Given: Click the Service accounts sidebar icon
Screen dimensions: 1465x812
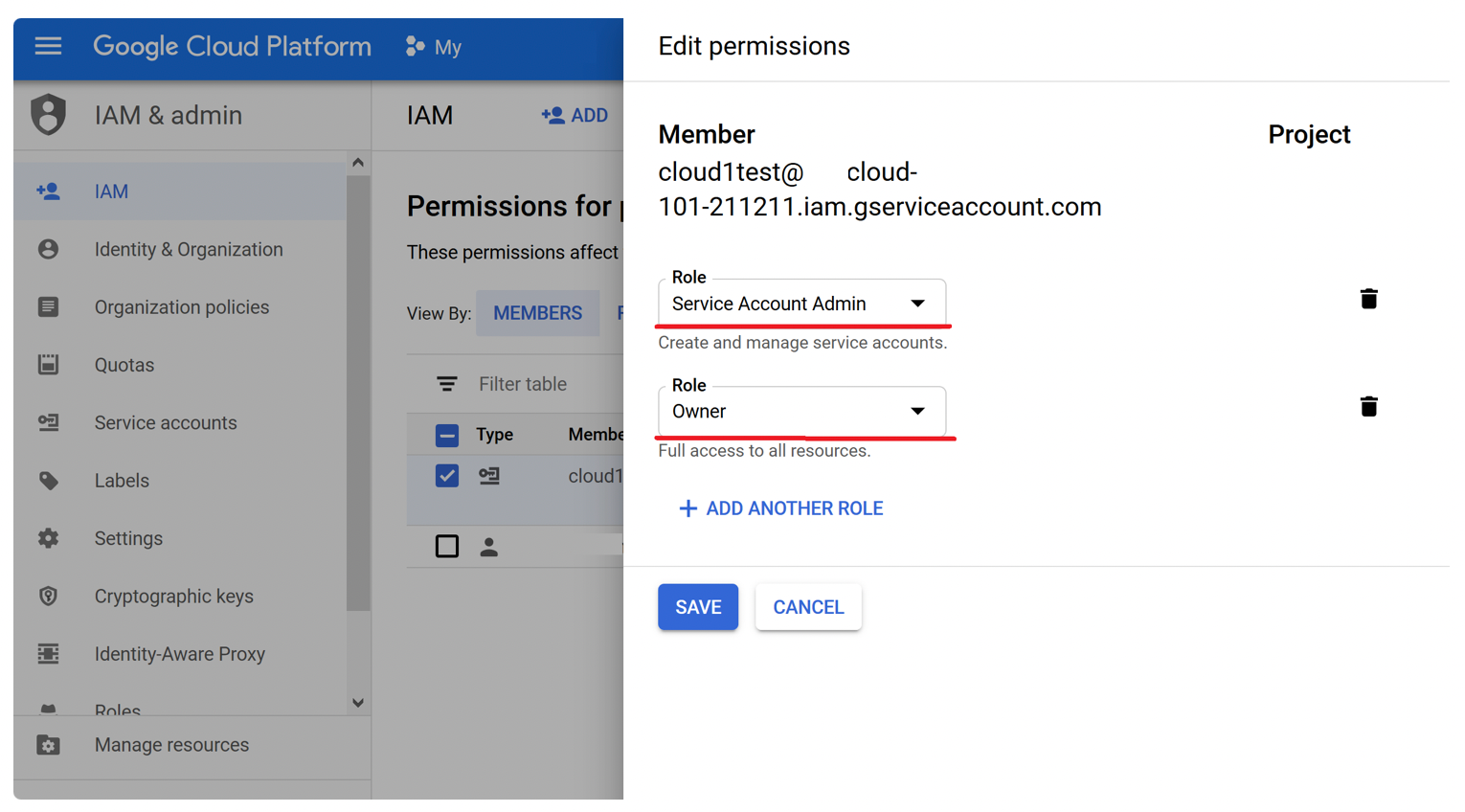Looking at the screenshot, I should (48, 422).
